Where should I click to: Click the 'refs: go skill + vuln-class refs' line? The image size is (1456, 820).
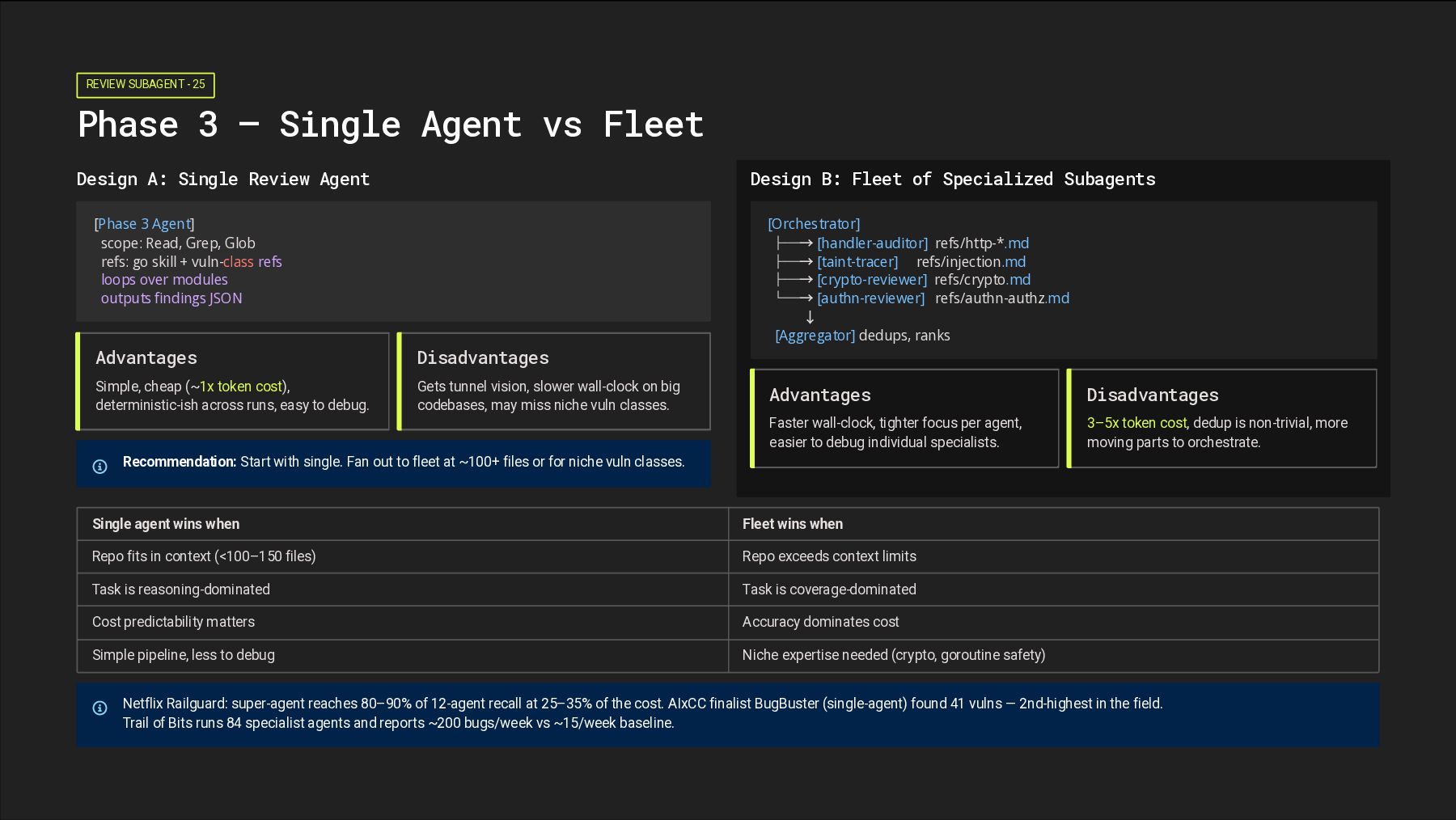coord(192,262)
